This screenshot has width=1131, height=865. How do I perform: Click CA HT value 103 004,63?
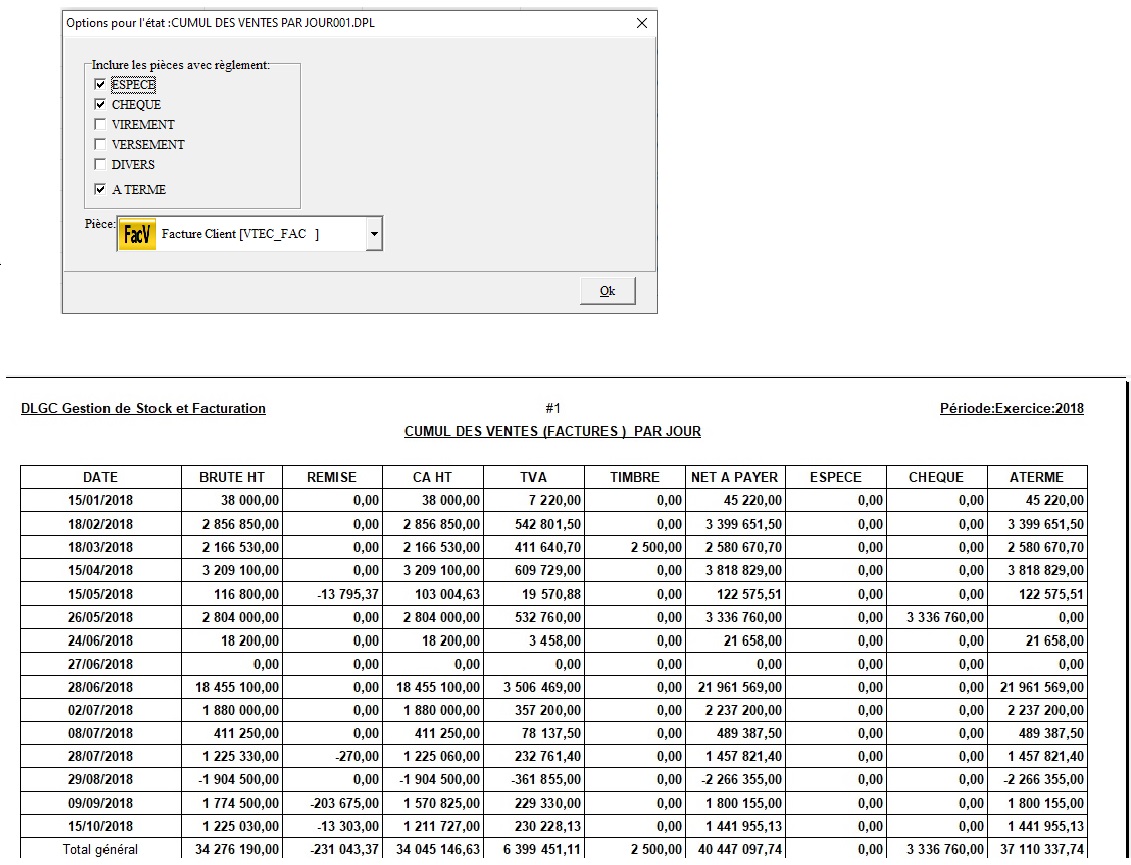(x=448, y=594)
